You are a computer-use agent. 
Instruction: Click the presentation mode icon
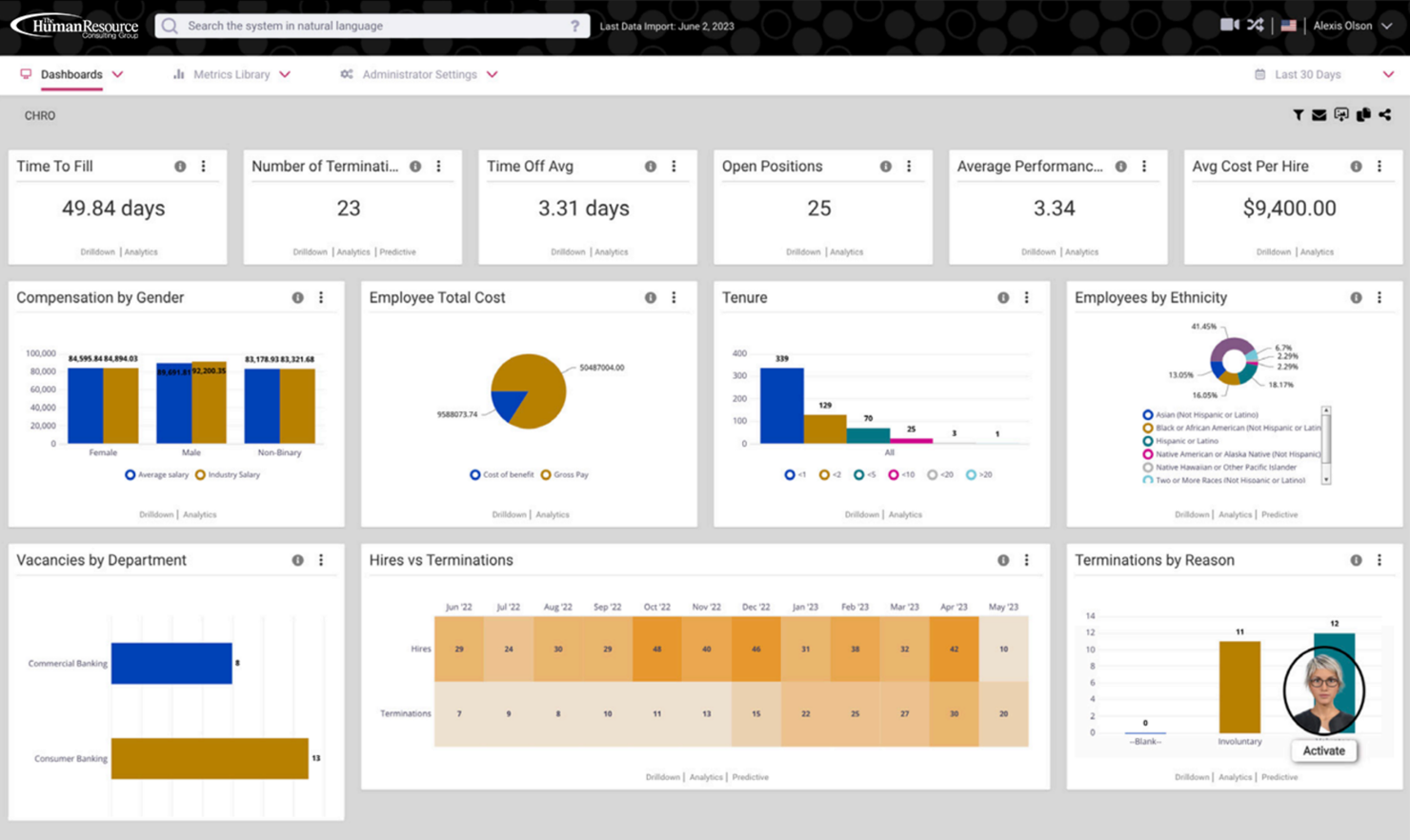coord(1341,114)
